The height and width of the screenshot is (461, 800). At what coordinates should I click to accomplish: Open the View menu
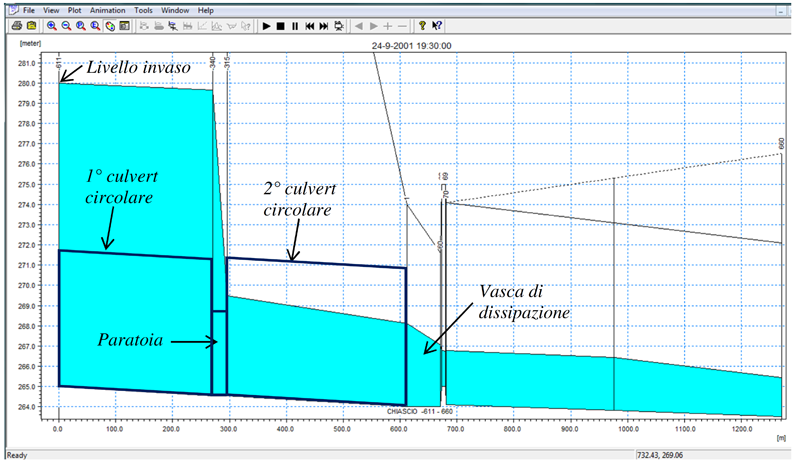(51, 10)
